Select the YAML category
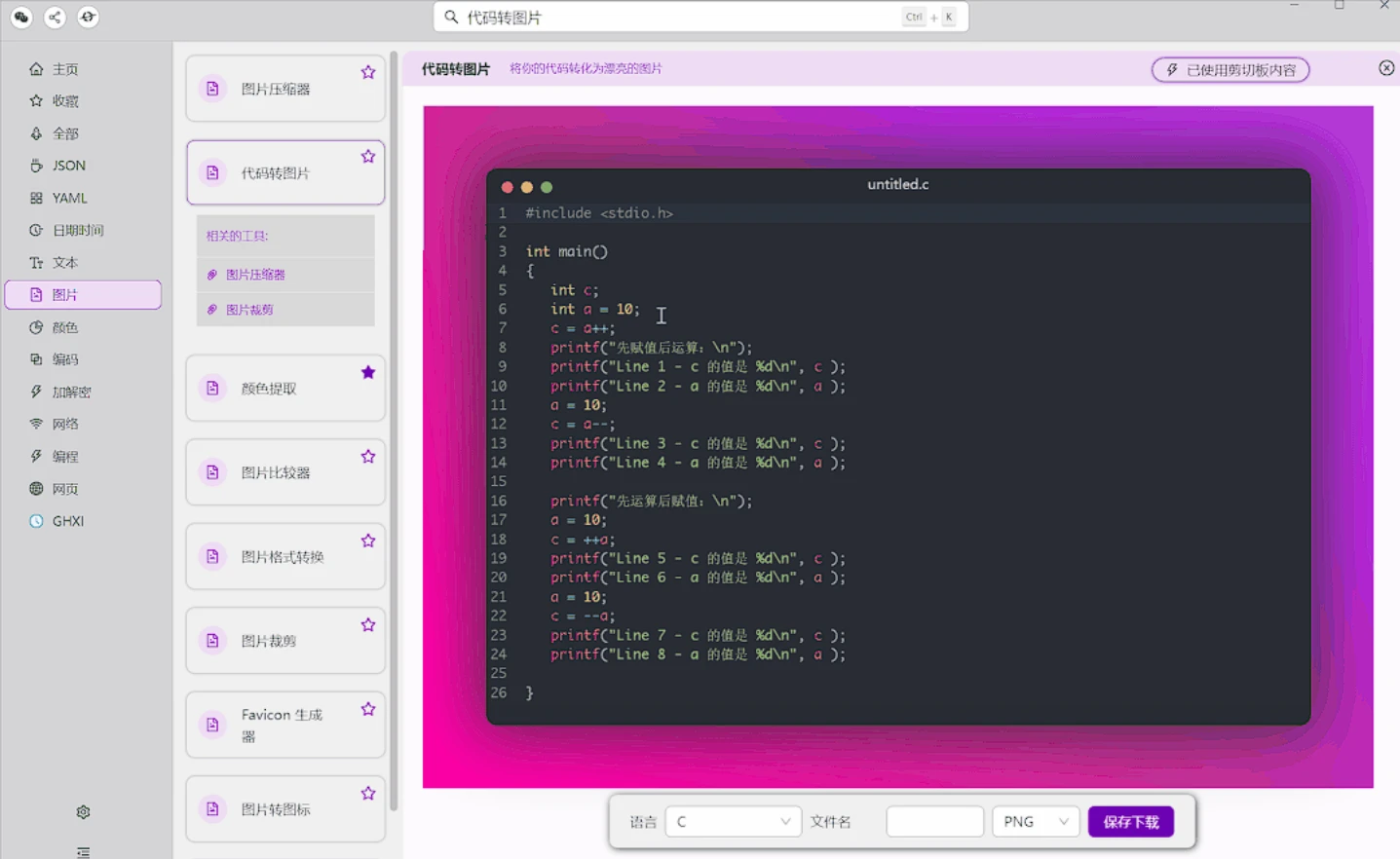 coord(83,198)
